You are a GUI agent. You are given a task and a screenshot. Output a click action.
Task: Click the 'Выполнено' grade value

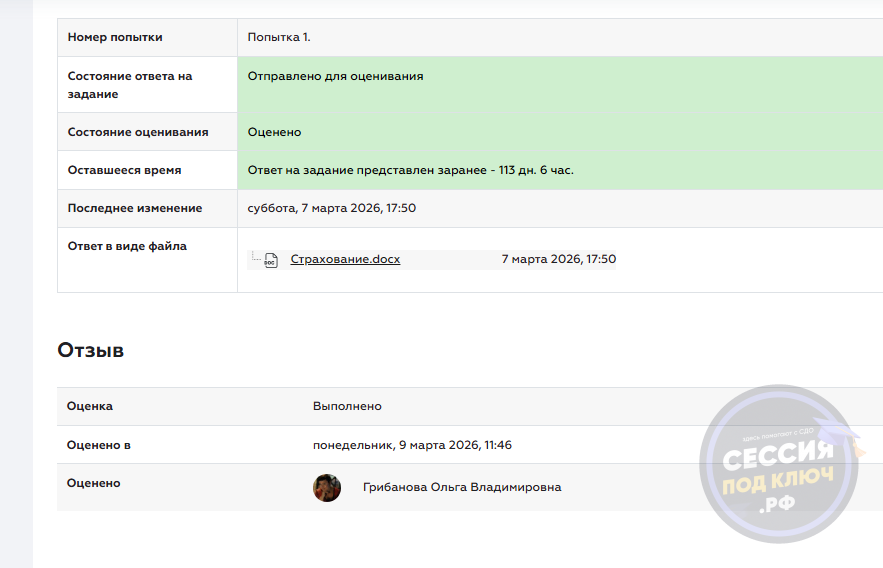point(347,406)
